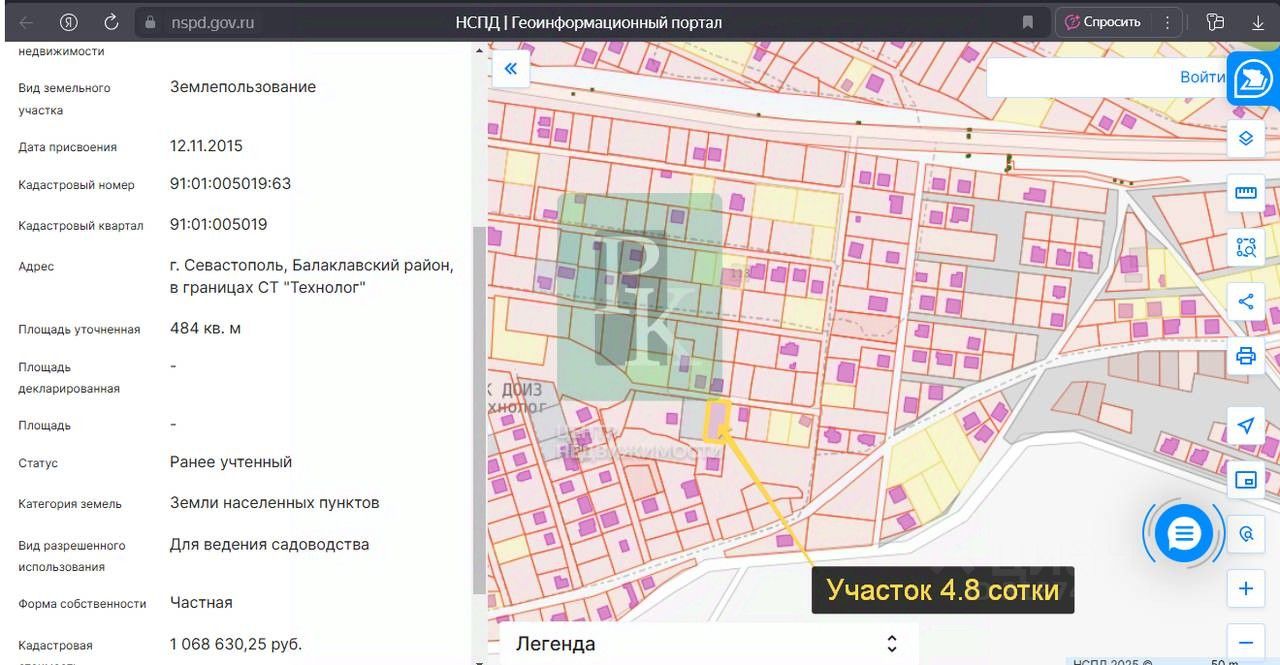
Task: Expand the Легенда legend panel
Action: 891,644
